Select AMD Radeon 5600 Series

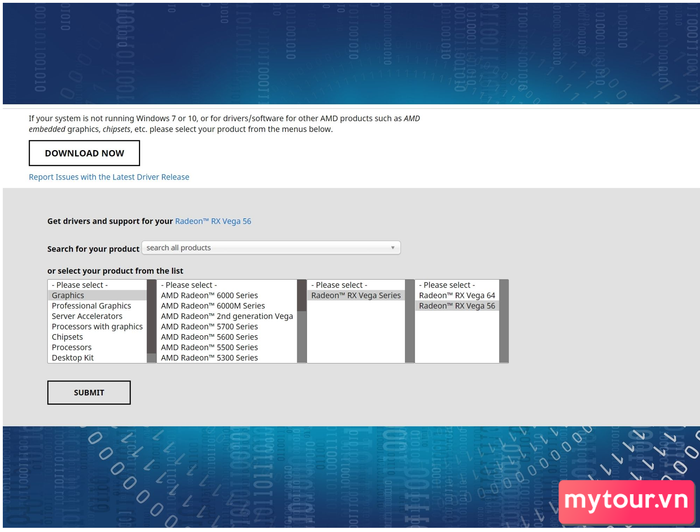click(x=227, y=337)
